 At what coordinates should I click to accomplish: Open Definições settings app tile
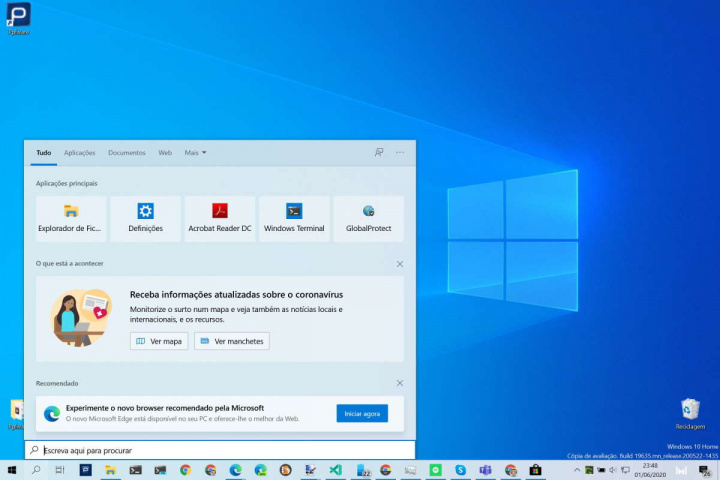(x=145, y=218)
